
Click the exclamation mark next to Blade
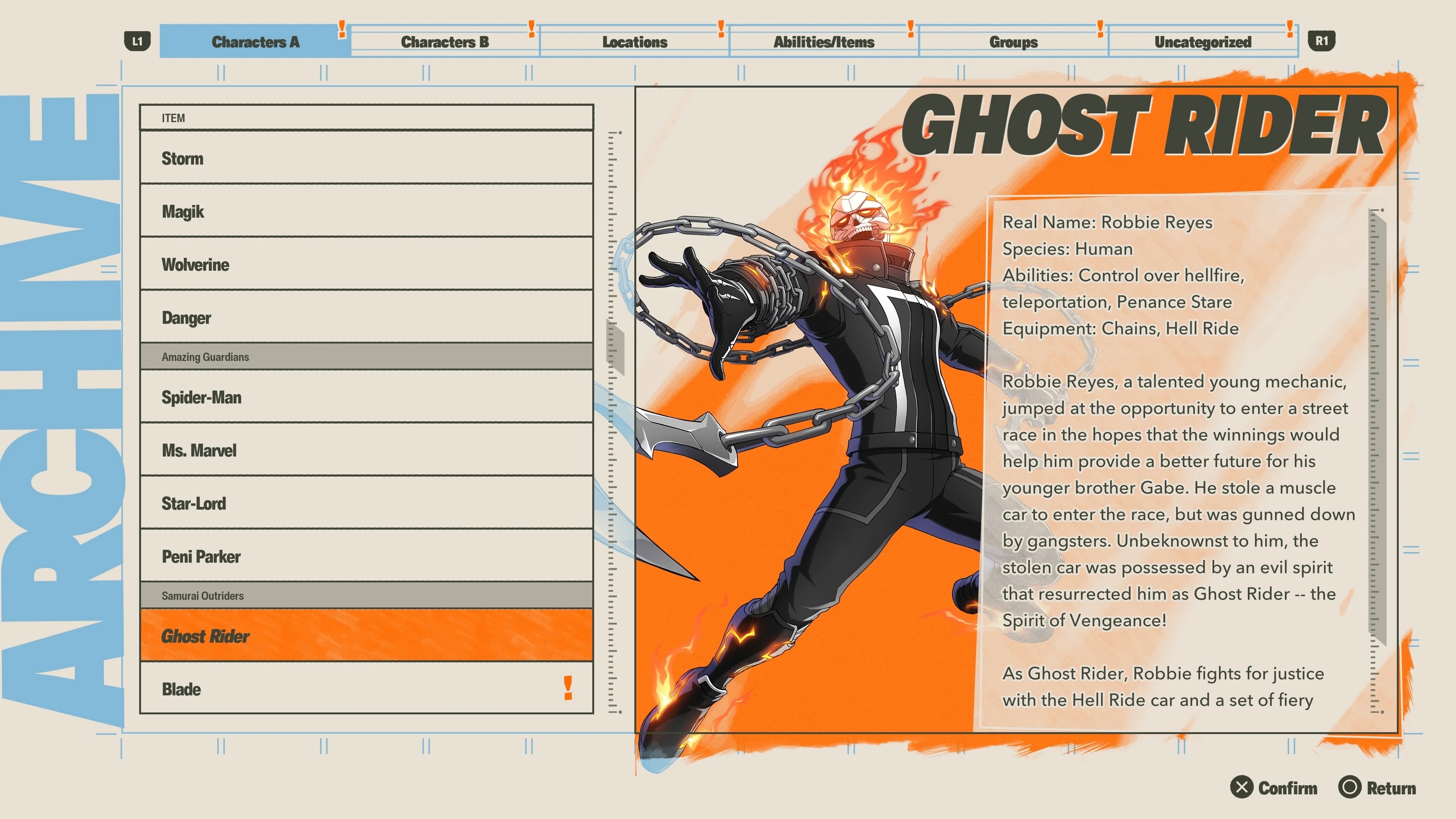(568, 688)
